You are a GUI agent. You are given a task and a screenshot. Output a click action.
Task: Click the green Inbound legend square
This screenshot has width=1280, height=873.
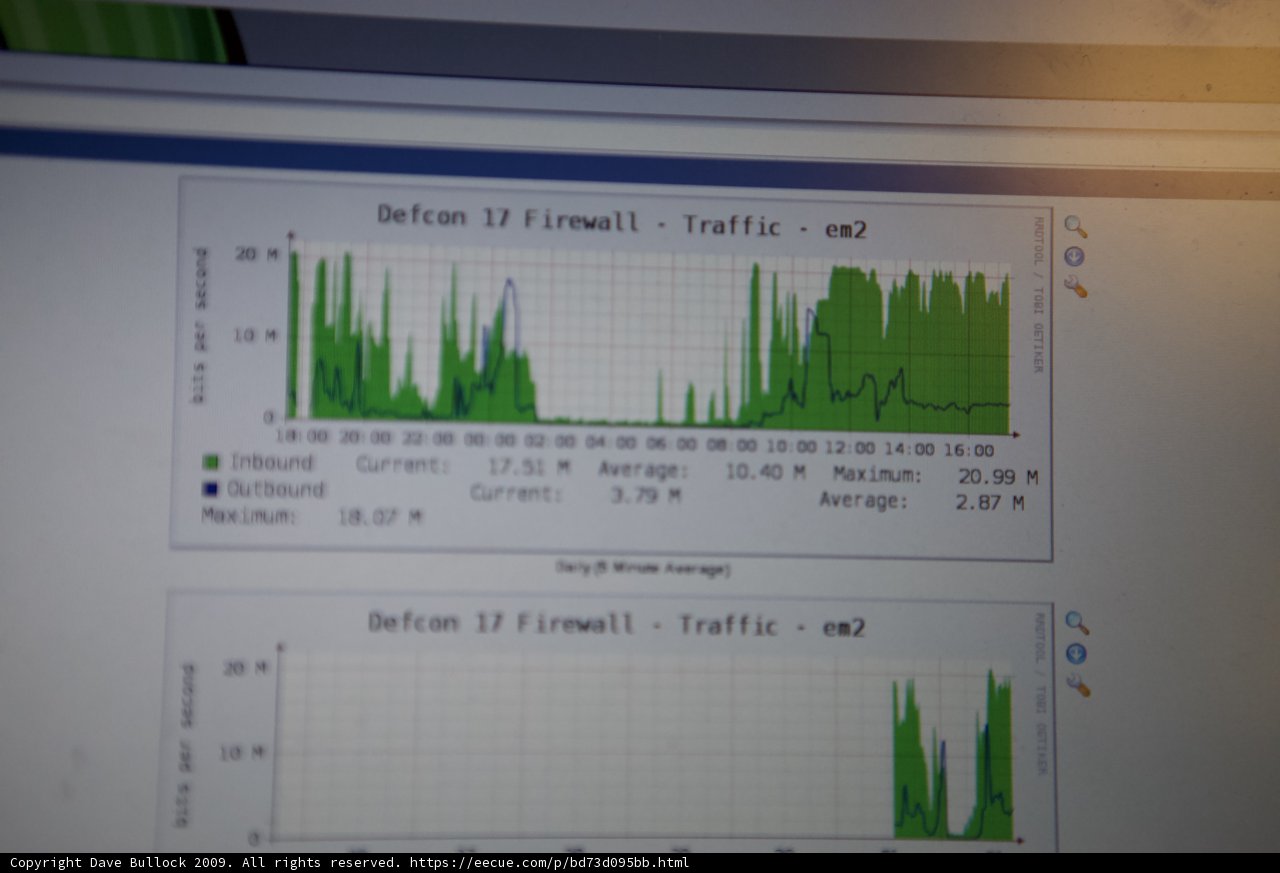pos(211,462)
